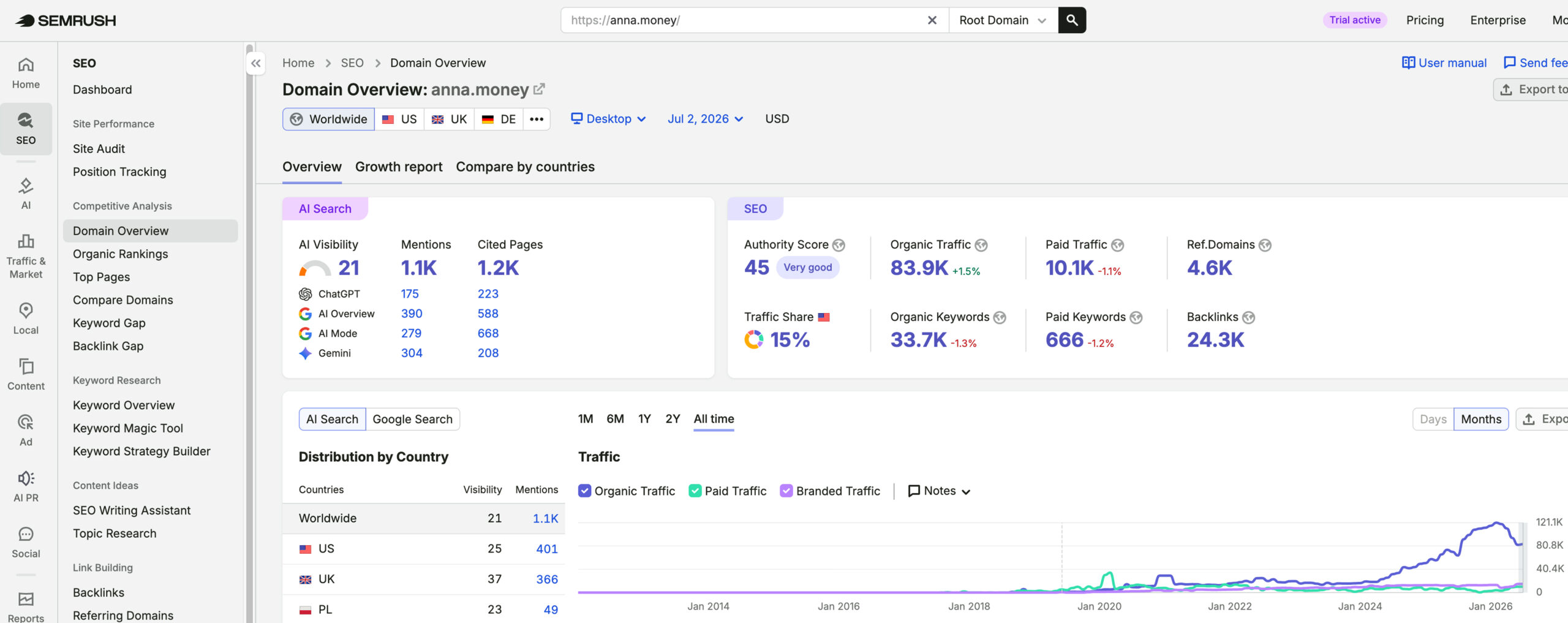Click the AI Visibility gauge
Screen dimensions: 1568x623
coord(315,268)
